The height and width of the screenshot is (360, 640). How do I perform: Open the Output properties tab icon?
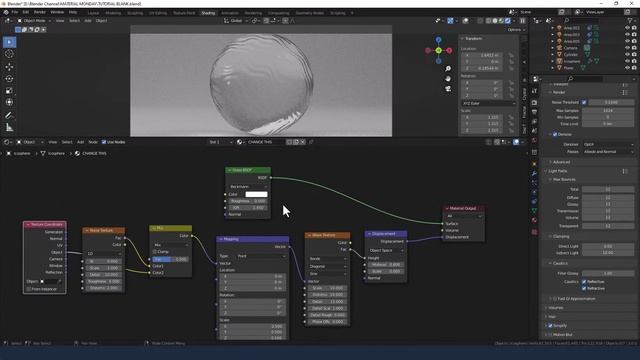point(534,112)
